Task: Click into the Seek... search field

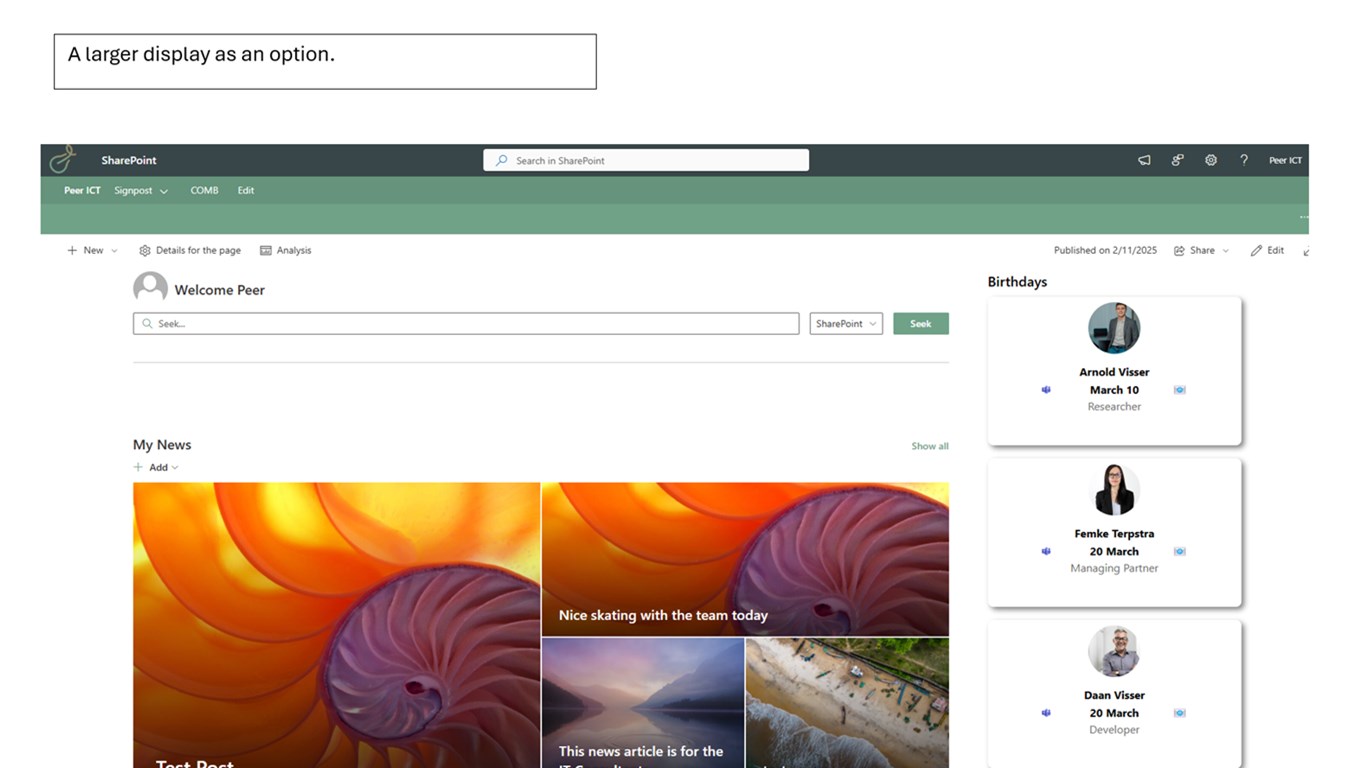Action: pyautogui.click(x=466, y=323)
